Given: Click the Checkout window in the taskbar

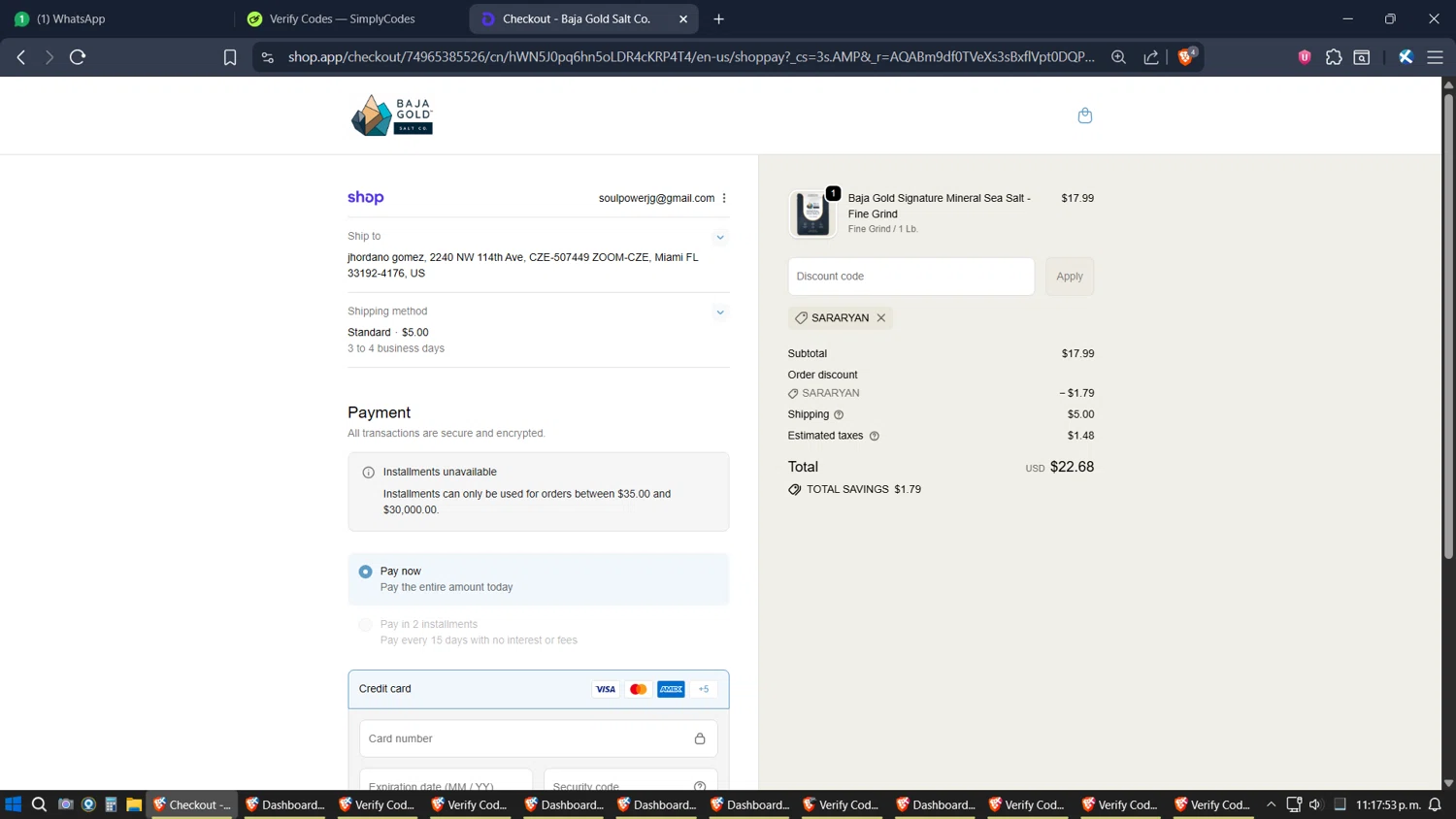Looking at the screenshot, I should (x=192, y=804).
